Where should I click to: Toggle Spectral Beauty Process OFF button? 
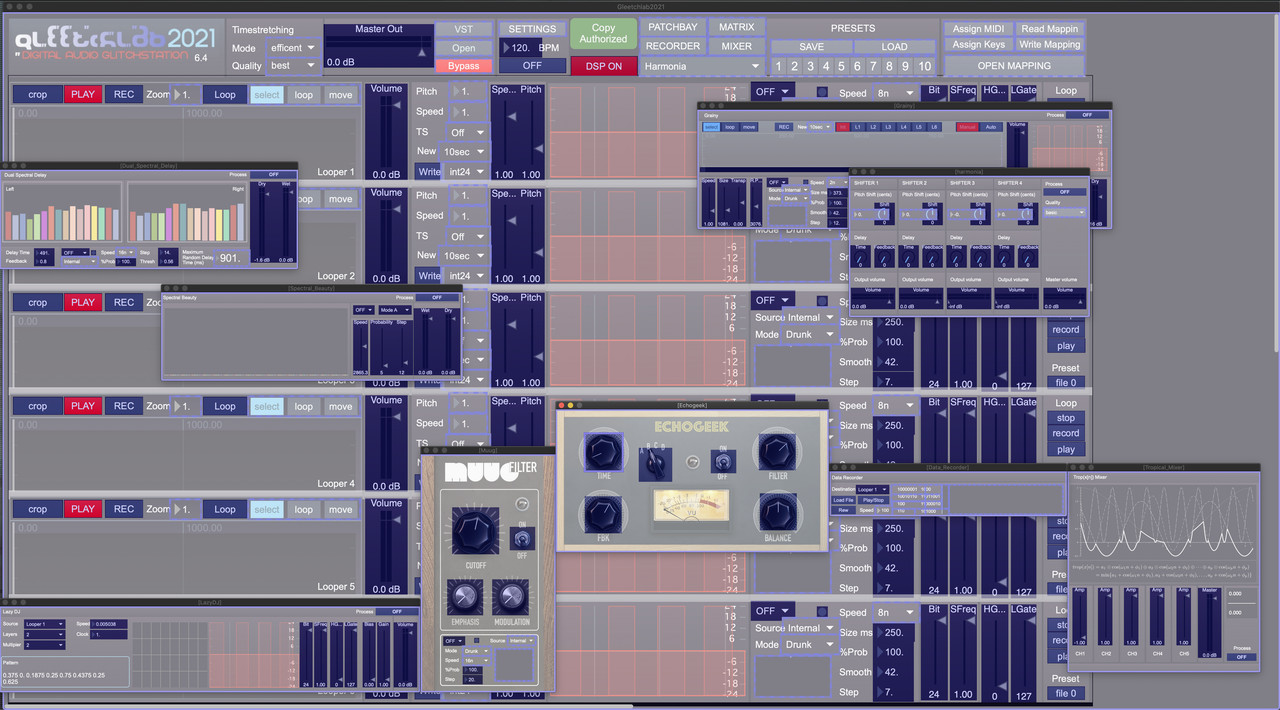(438, 297)
